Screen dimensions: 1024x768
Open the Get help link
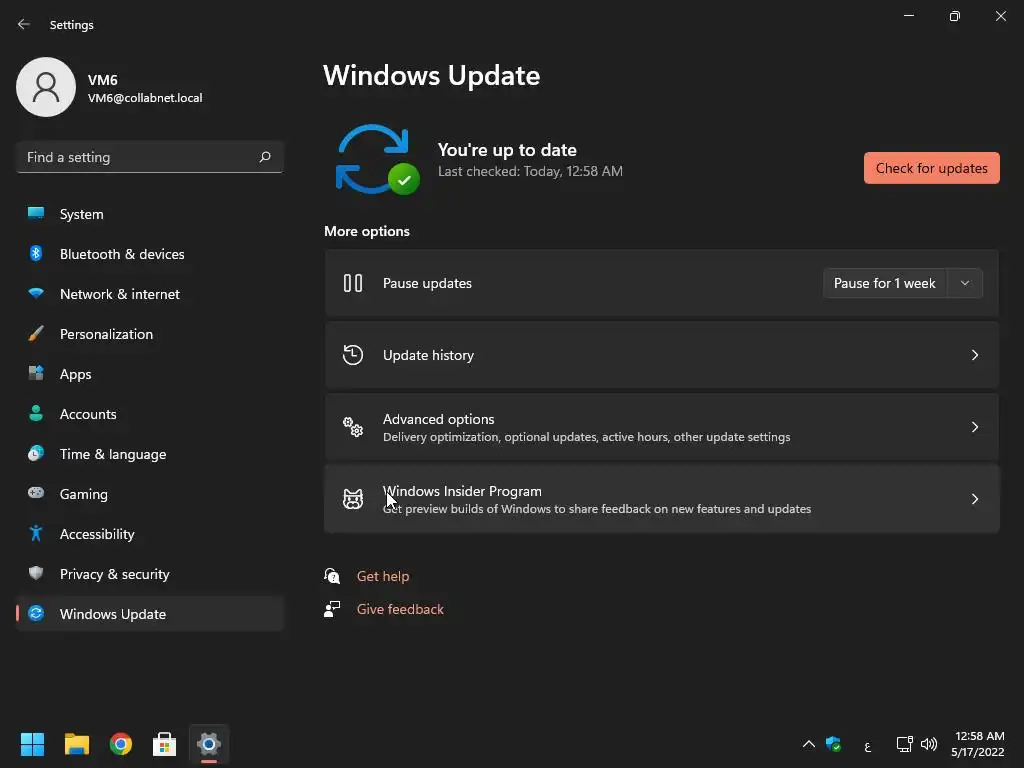point(383,576)
